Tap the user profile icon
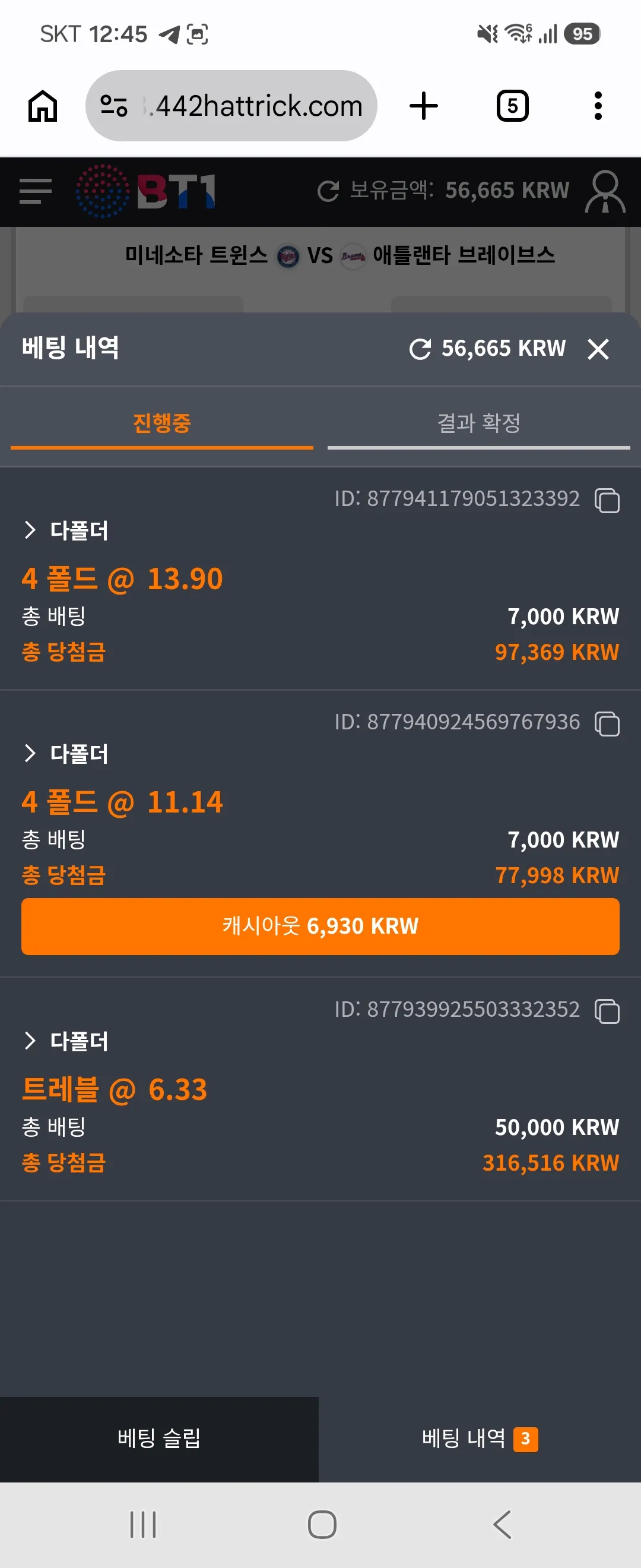Viewport: 641px width, 1568px height. (x=605, y=191)
